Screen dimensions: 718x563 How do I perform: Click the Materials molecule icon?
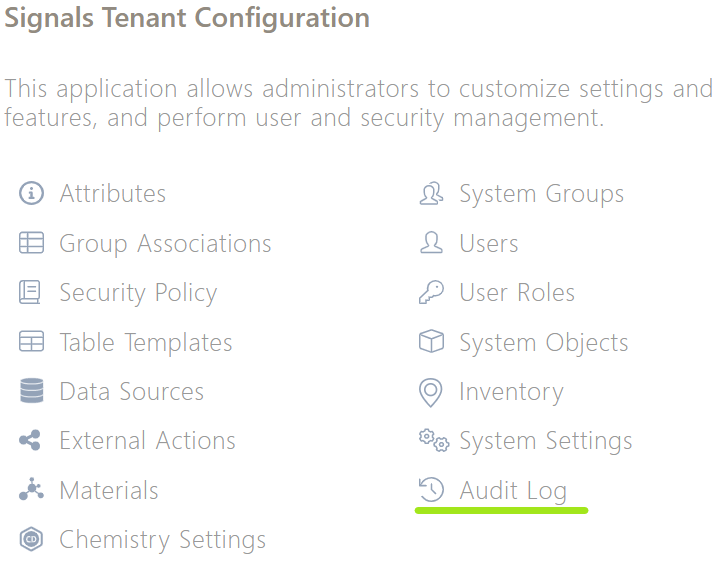tap(31, 489)
